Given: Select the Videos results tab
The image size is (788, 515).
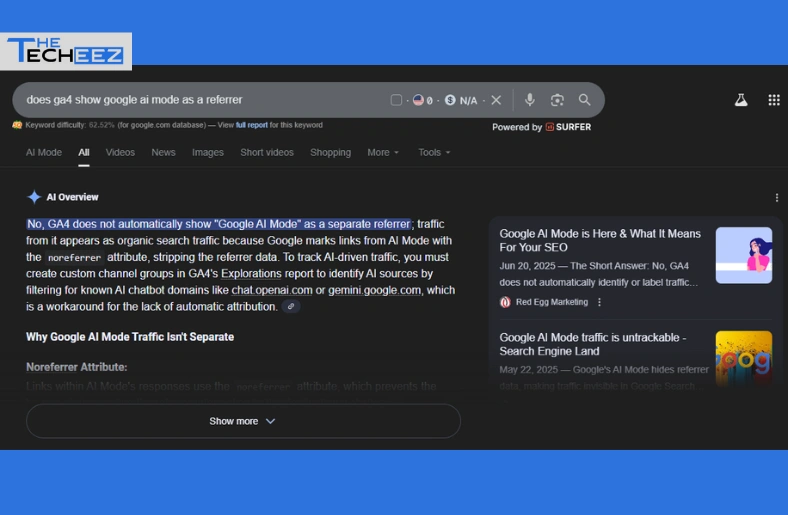Looking at the screenshot, I should point(120,153).
